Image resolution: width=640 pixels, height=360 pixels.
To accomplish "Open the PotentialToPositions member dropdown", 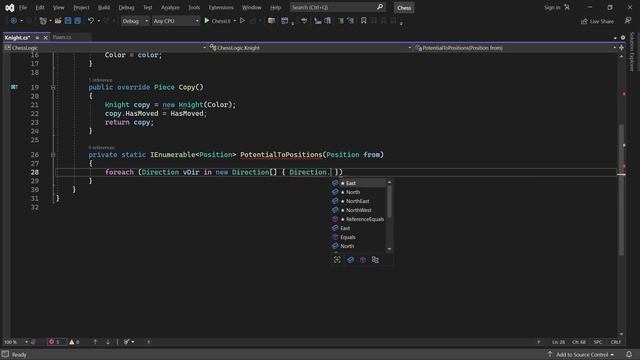I will click(x=515, y=48).
